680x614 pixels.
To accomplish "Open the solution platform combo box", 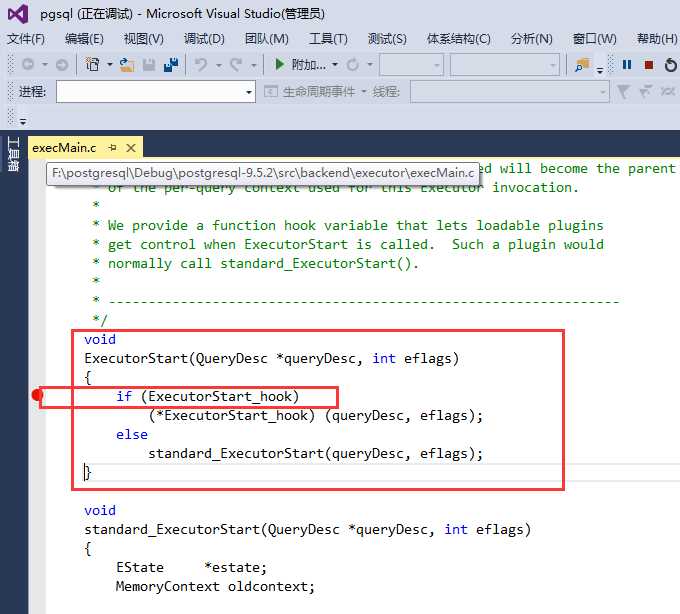I will click(505, 65).
